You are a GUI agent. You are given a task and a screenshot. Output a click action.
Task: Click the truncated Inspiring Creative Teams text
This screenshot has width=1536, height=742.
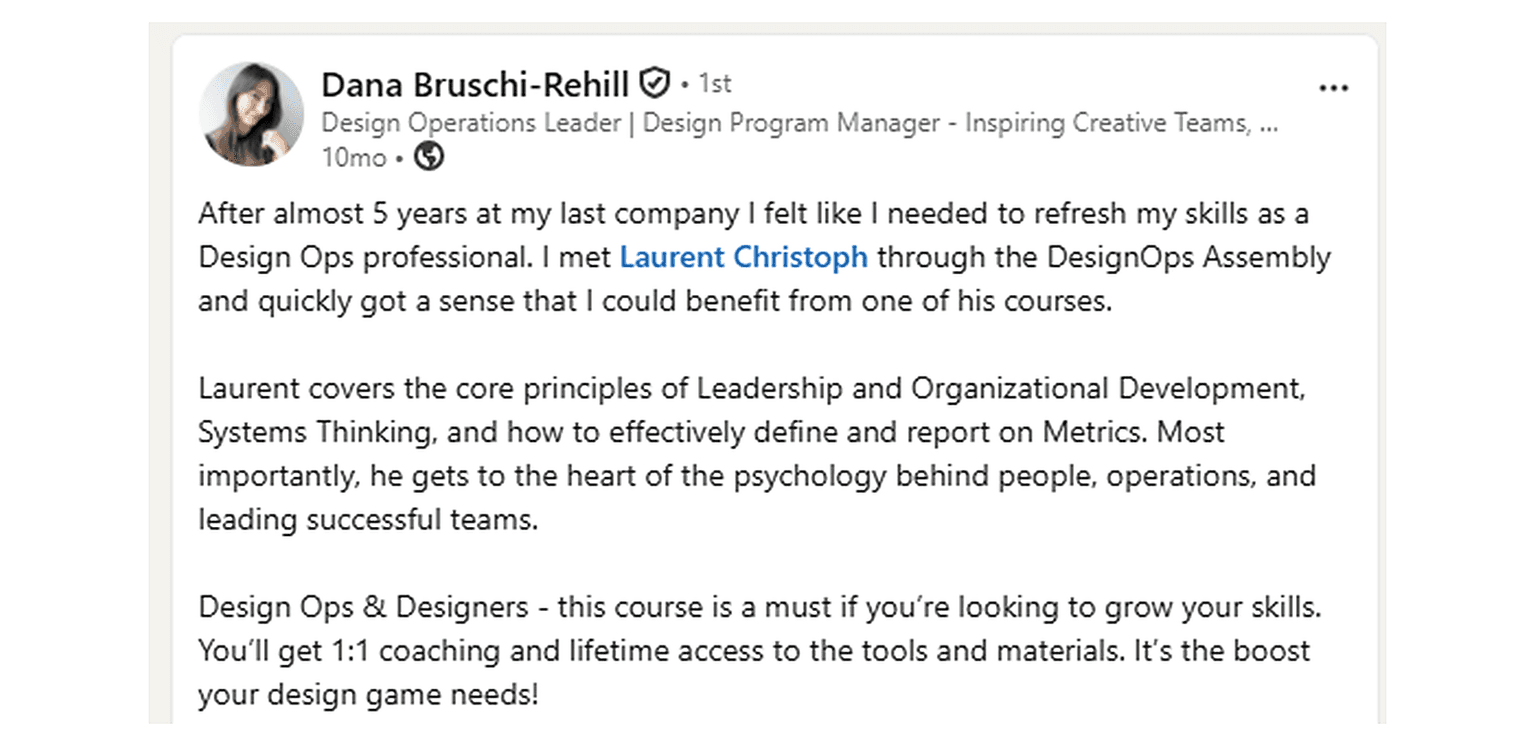(1121, 124)
